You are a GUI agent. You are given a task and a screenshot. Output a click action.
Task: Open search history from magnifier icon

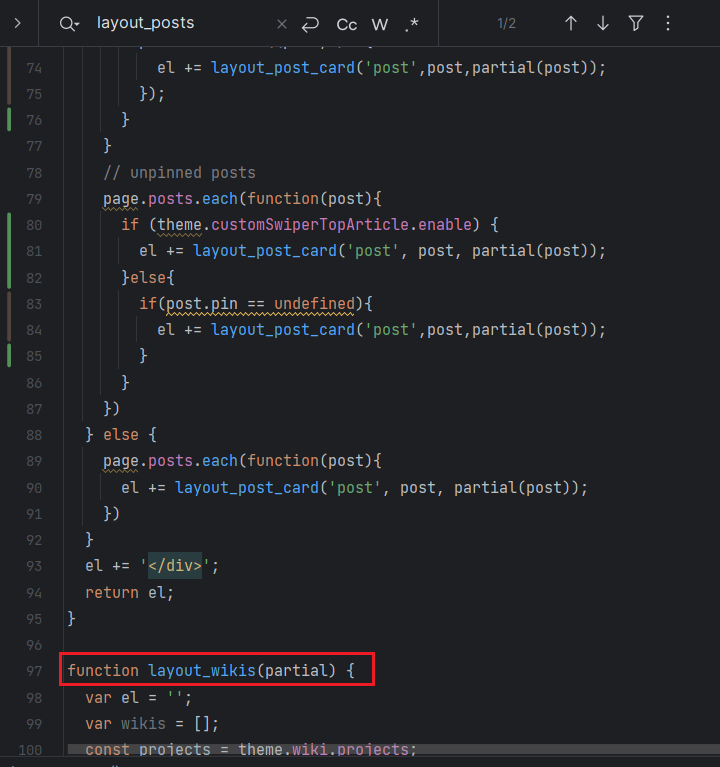(x=68, y=23)
